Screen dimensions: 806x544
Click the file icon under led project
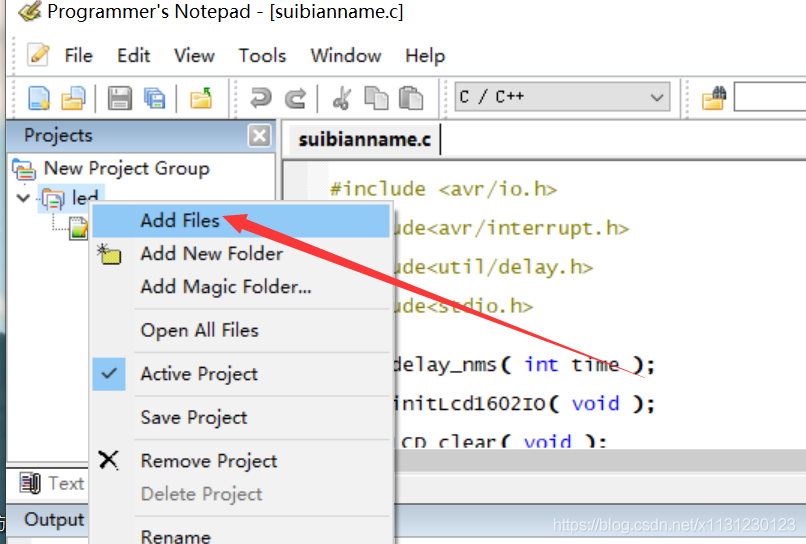coord(78,228)
